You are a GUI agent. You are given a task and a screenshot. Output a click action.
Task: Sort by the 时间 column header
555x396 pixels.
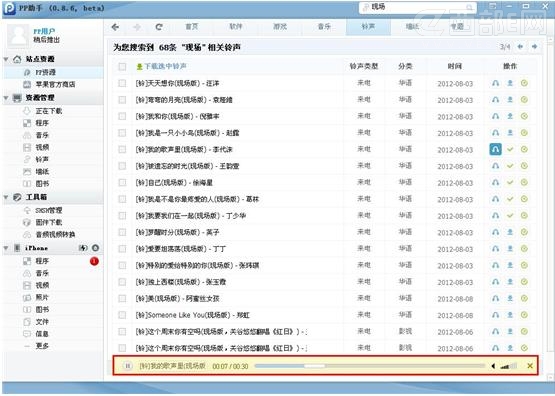coord(454,67)
